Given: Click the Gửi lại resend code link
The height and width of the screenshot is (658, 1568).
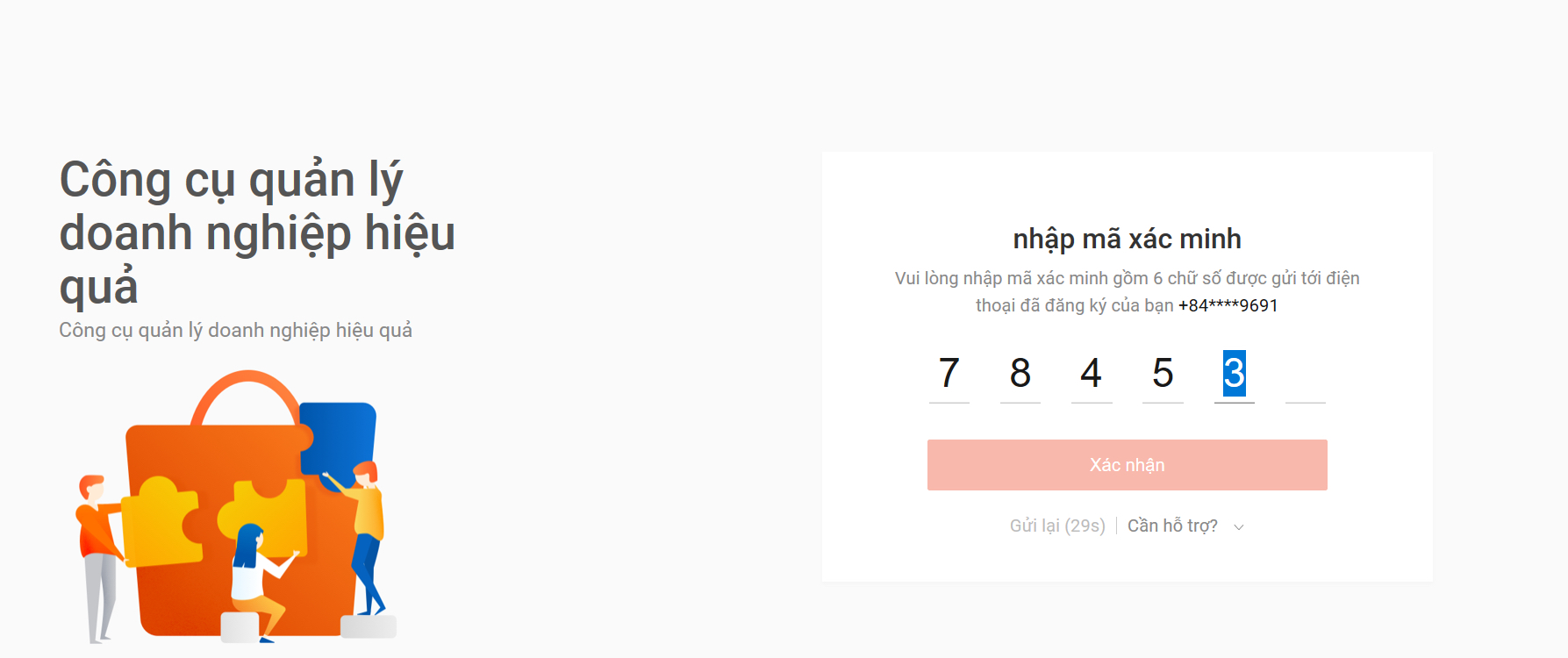Looking at the screenshot, I should [x=1056, y=526].
